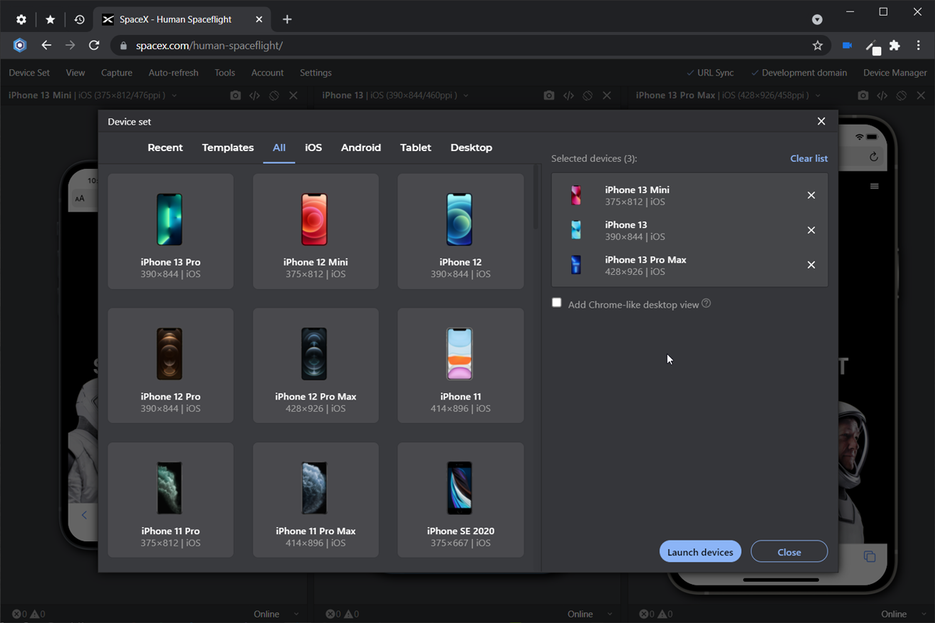
Task: Open the code inspector icon for iPhone 13 Mini
Action: 255,95
